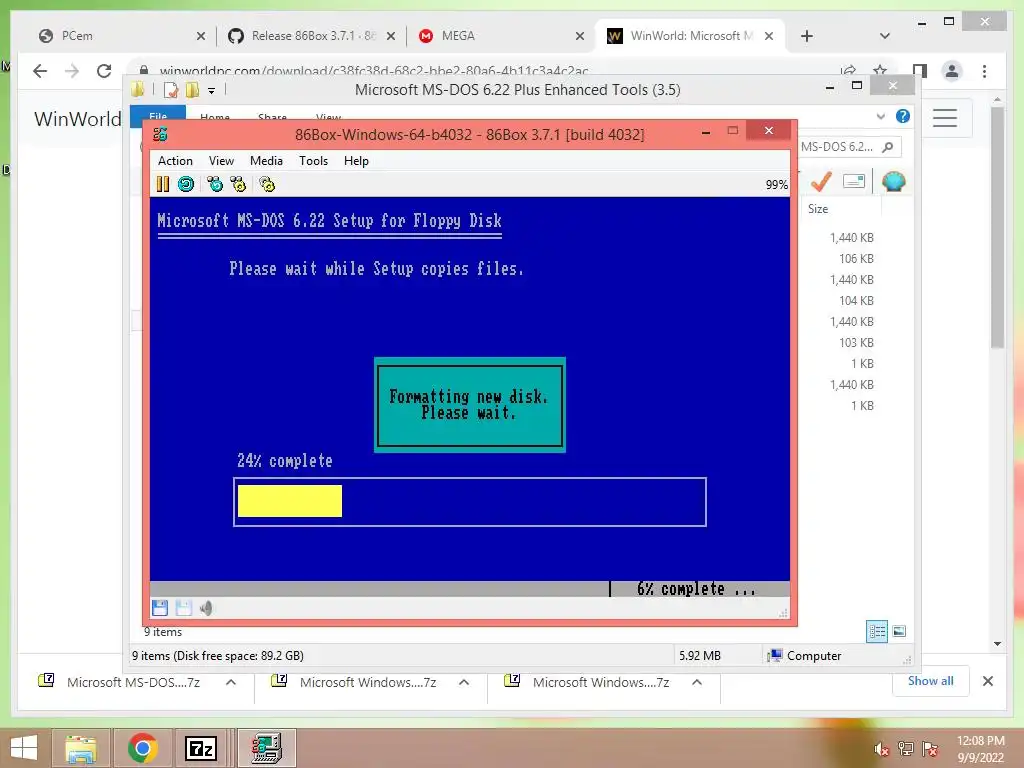Show all downloads in Chrome
Image resolution: width=1024 pixels, height=768 pixels.
pos(930,681)
